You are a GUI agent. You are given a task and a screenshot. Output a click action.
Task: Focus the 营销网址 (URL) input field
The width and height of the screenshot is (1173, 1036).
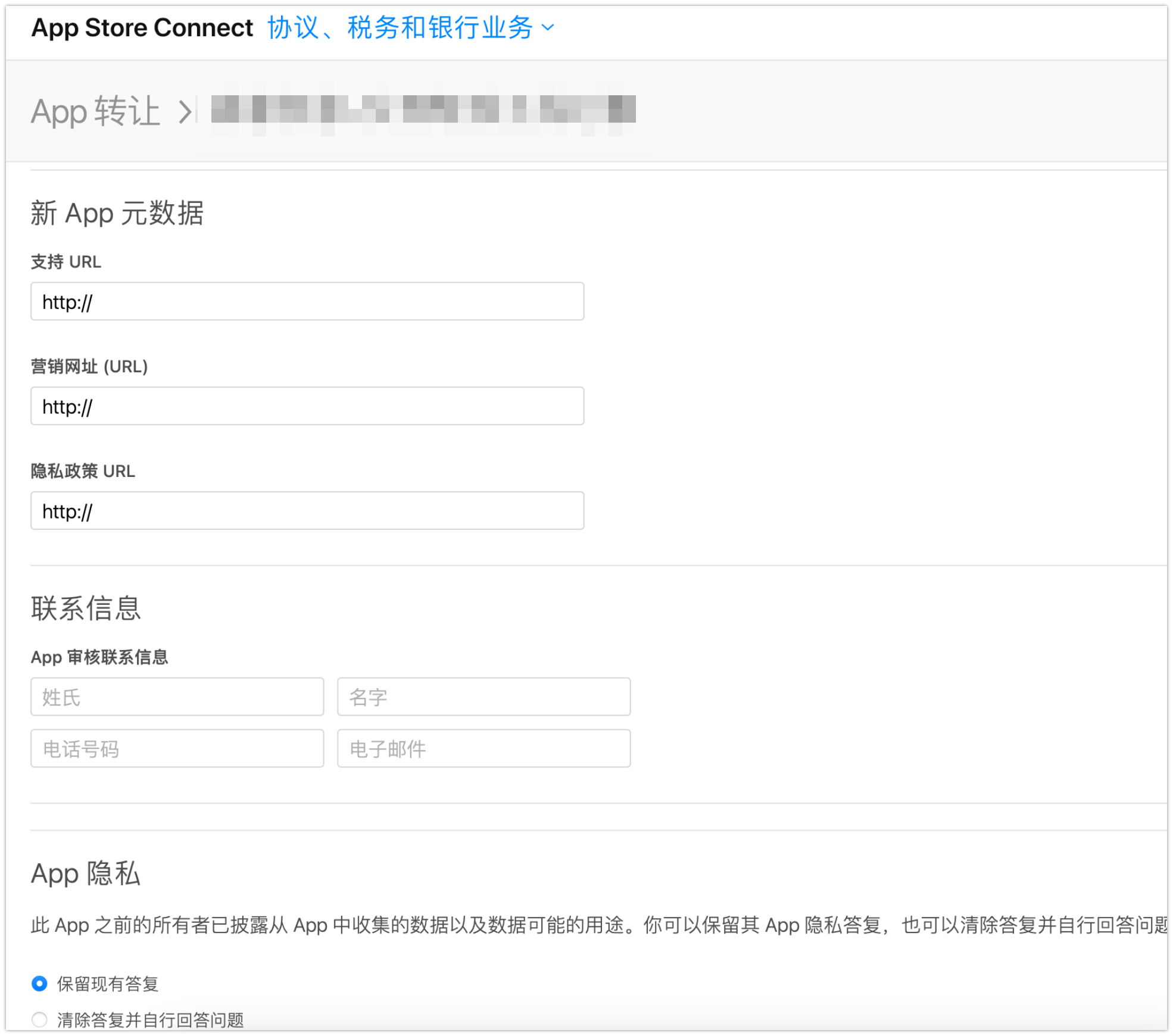[x=307, y=406]
